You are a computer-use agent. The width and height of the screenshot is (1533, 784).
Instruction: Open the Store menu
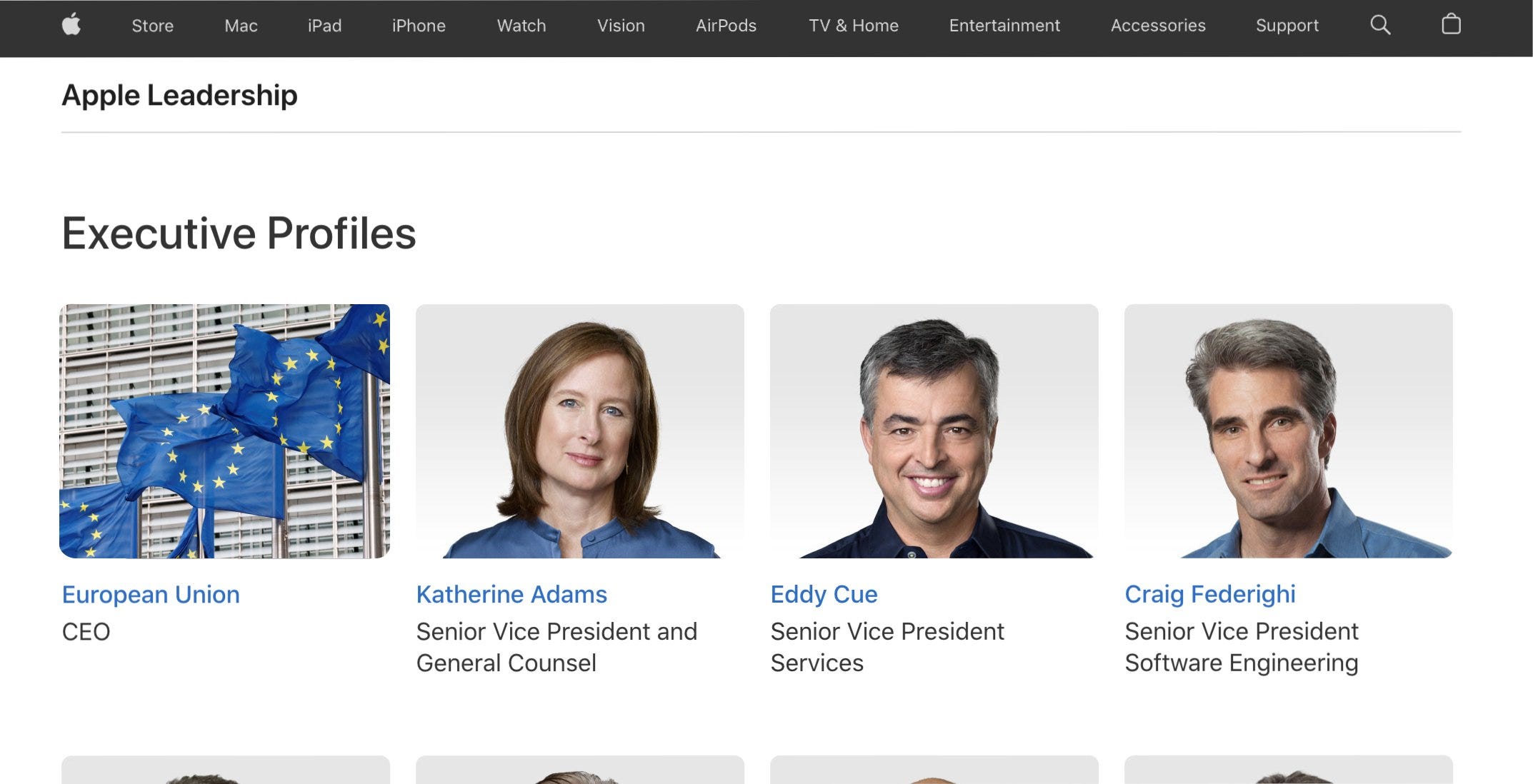pyautogui.click(x=153, y=26)
